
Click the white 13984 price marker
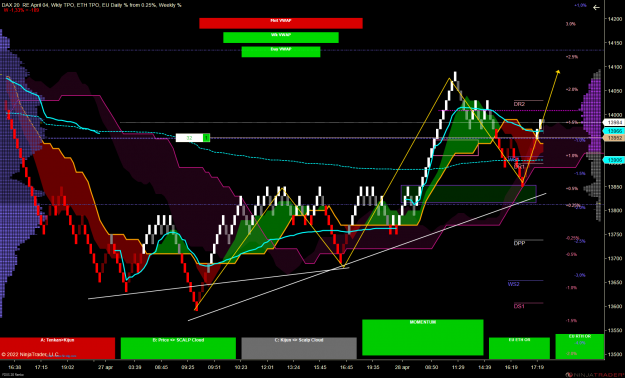click(x=615, y=122)
